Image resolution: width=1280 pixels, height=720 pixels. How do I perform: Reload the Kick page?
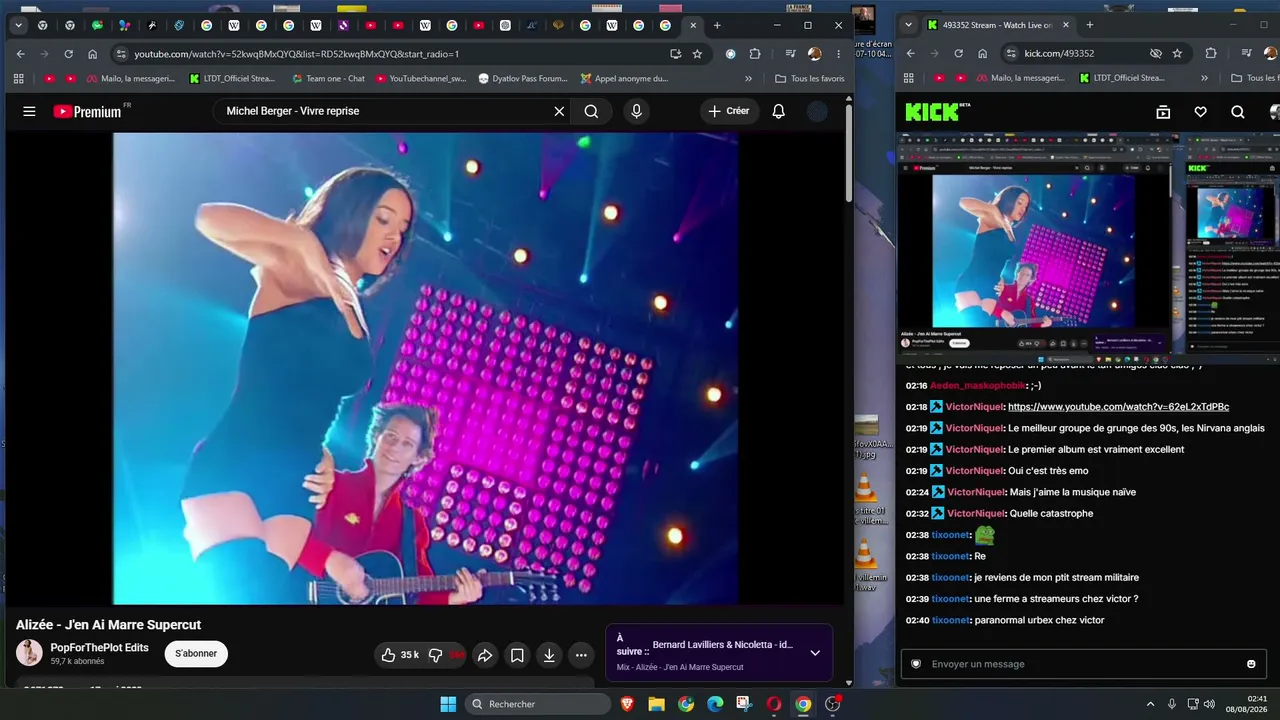(958, 53)
